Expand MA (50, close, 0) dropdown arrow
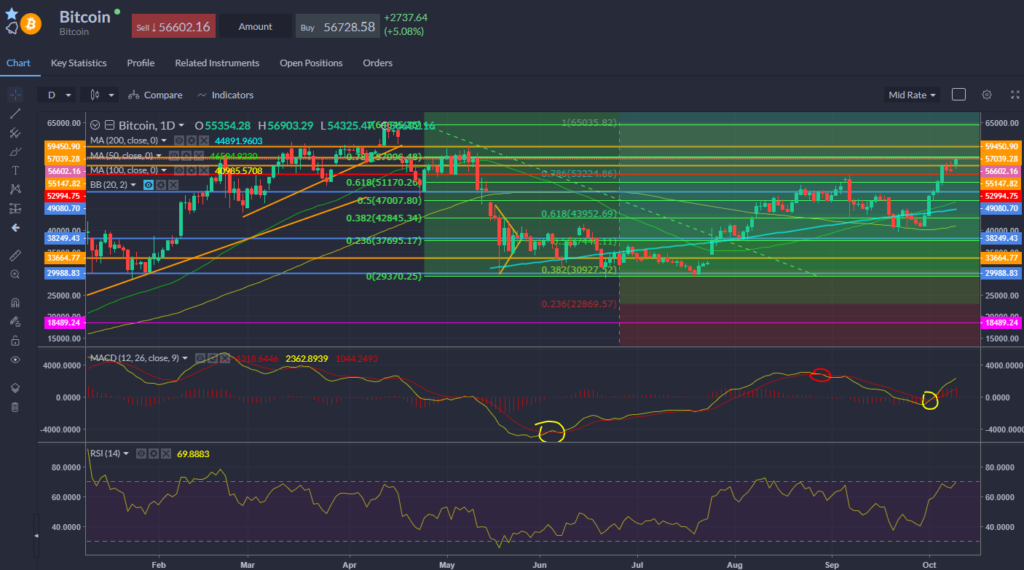This screenshot has height=570, width=1024. coord(159,155)
